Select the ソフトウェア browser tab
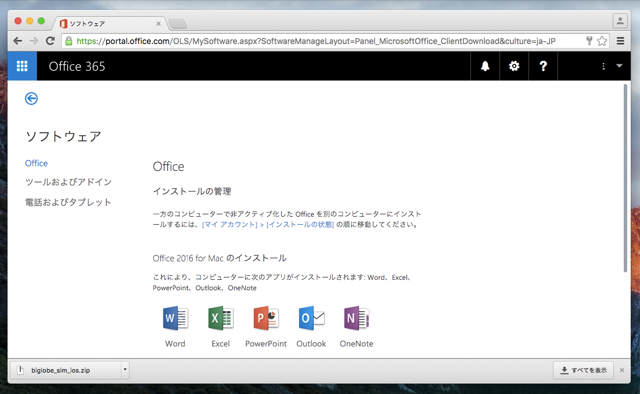The height and width of the screenshot is (394, 640). click(x=108, y=24)
